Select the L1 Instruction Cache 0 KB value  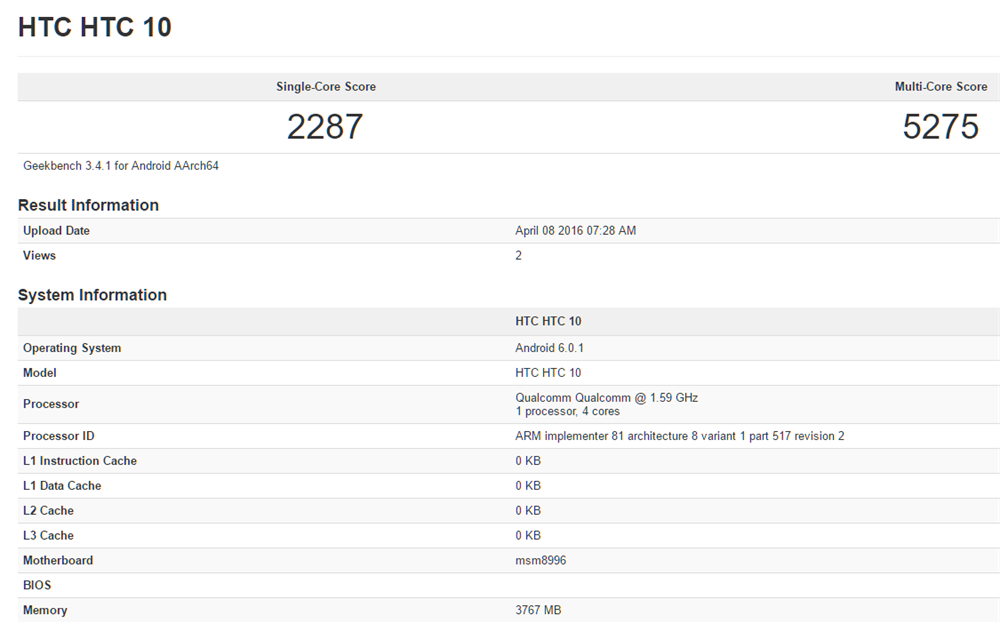pyautogui.click(x=528, y=461)
